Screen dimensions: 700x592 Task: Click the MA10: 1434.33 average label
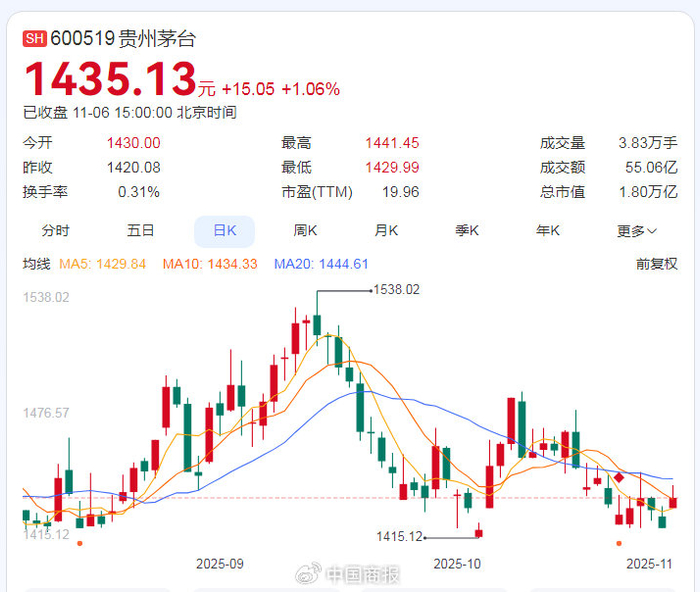coord(210,264)
